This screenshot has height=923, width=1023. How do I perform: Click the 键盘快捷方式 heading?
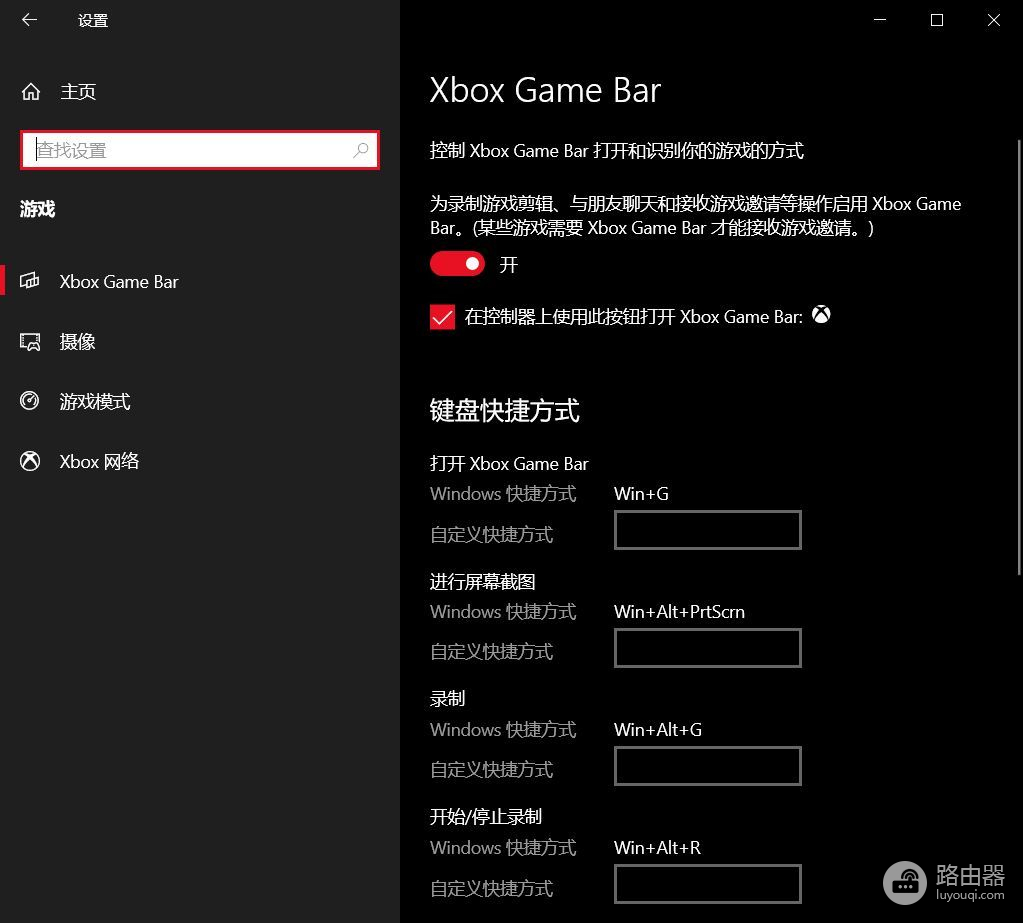click(x=504, y=411)
